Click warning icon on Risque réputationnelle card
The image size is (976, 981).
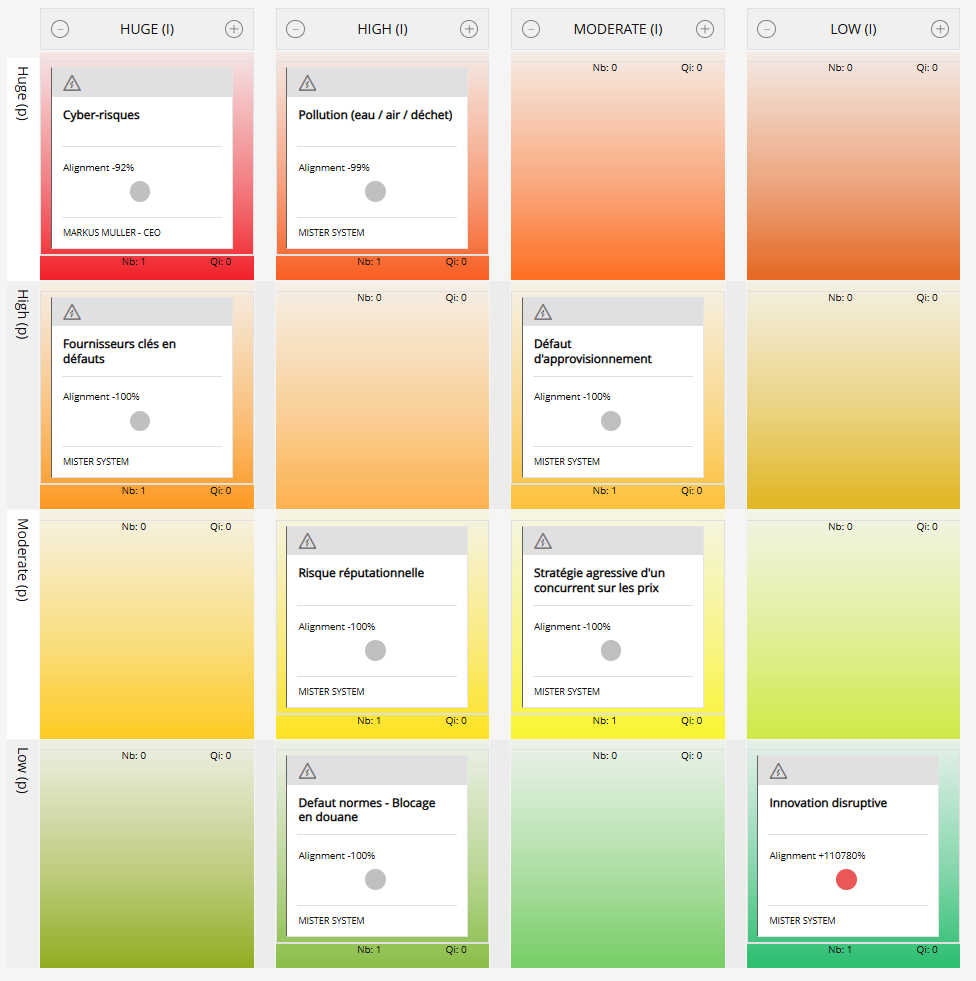click(x=308, y=542)
